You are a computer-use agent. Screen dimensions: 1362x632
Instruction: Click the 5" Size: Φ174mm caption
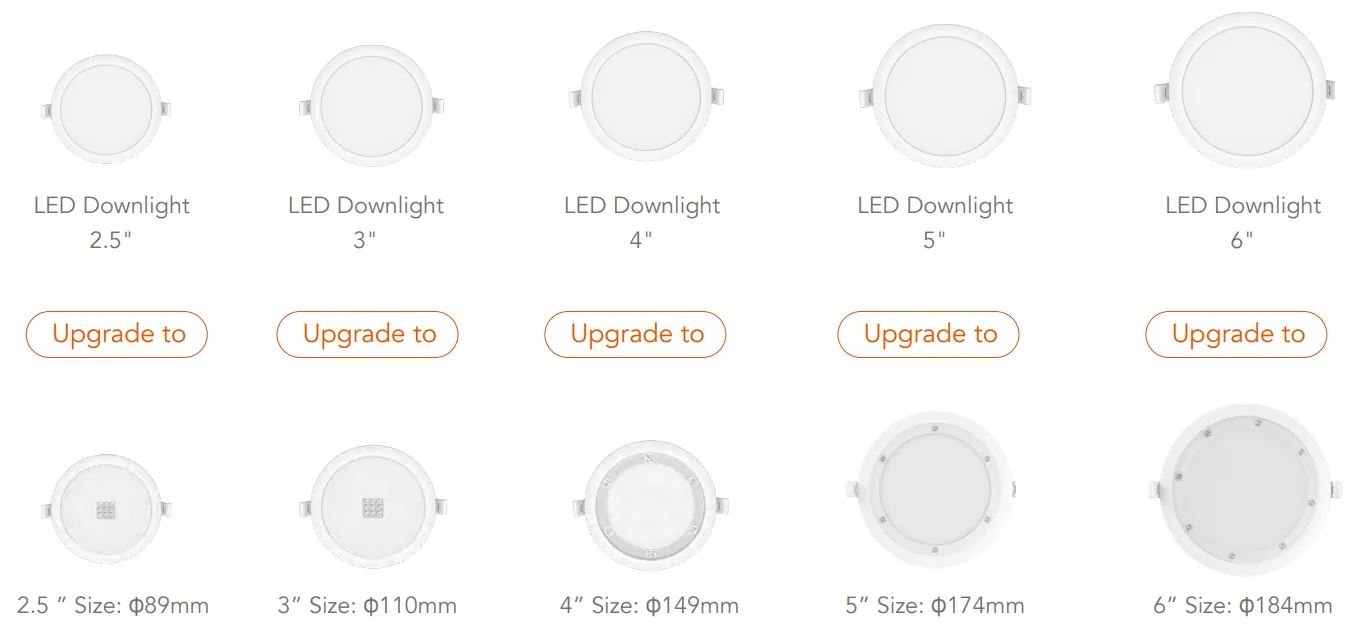934,605
